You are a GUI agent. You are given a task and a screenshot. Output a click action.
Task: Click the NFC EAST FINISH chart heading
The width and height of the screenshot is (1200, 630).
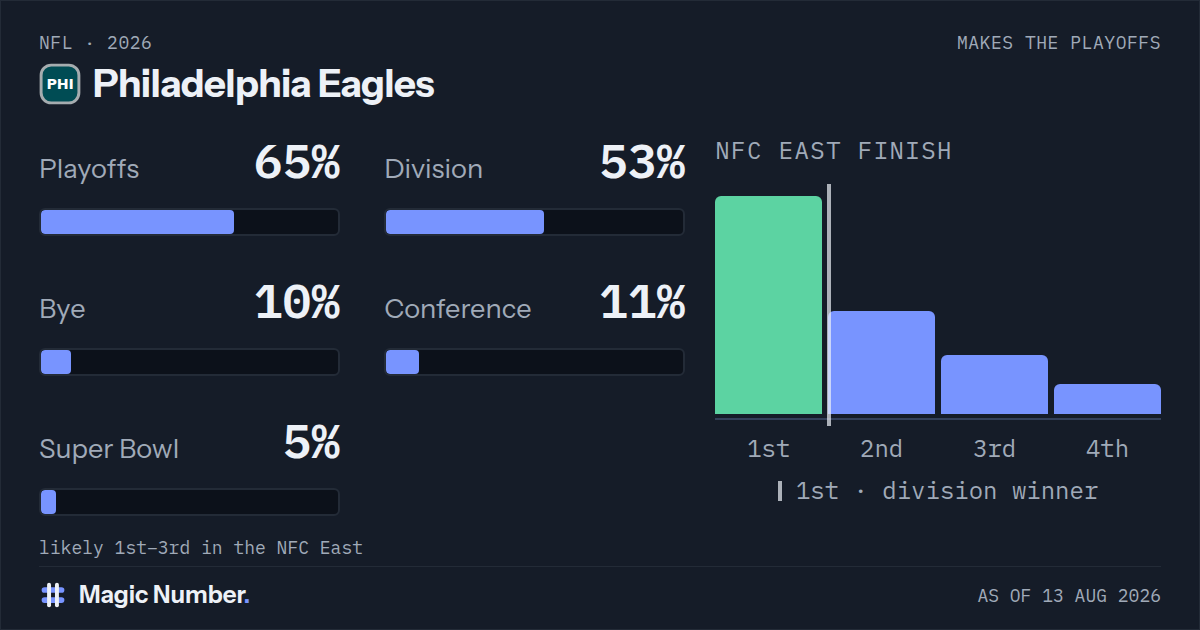click(x=833, y=152)
